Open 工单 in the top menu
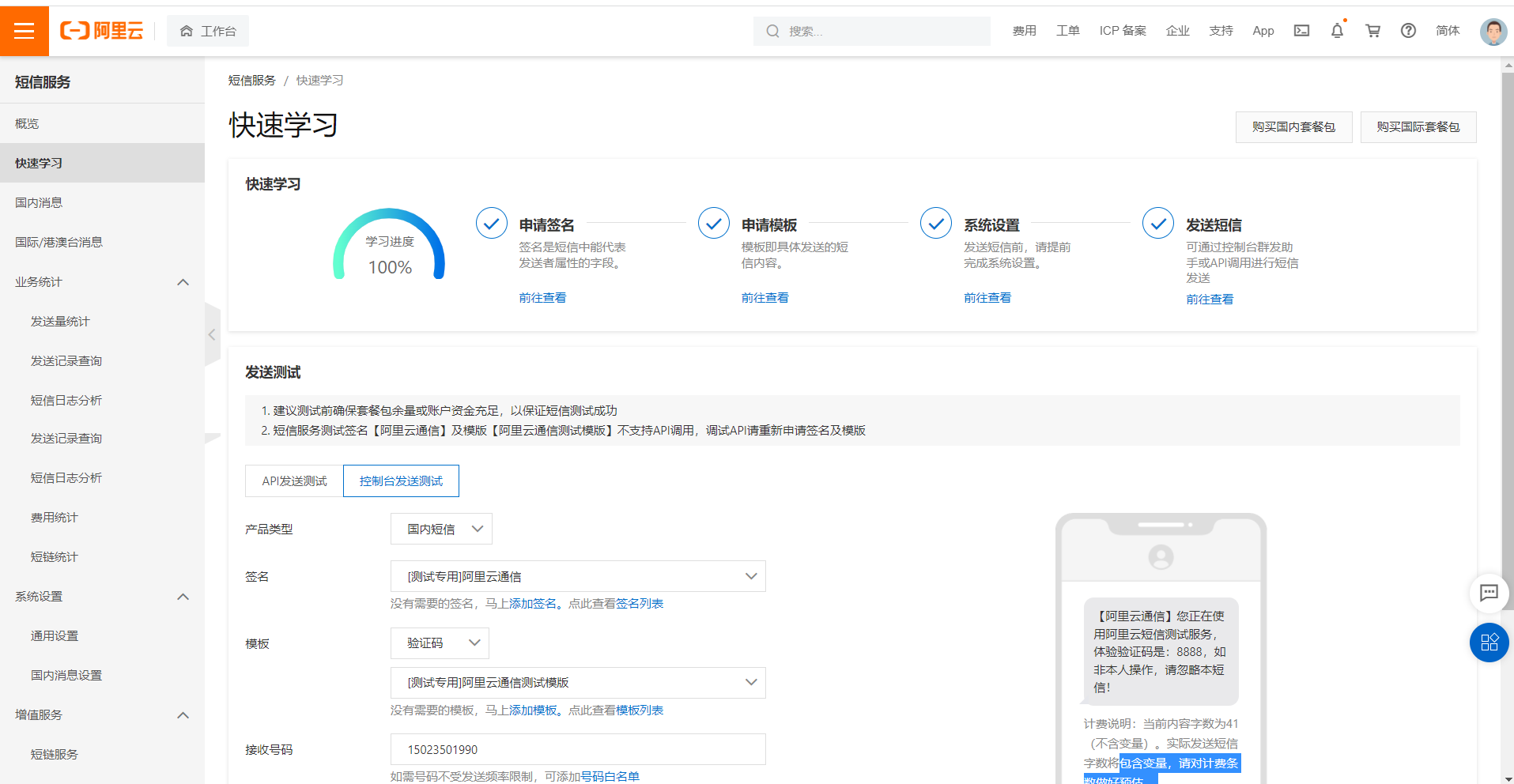 pyautogui.click(x=1067, y=31)
